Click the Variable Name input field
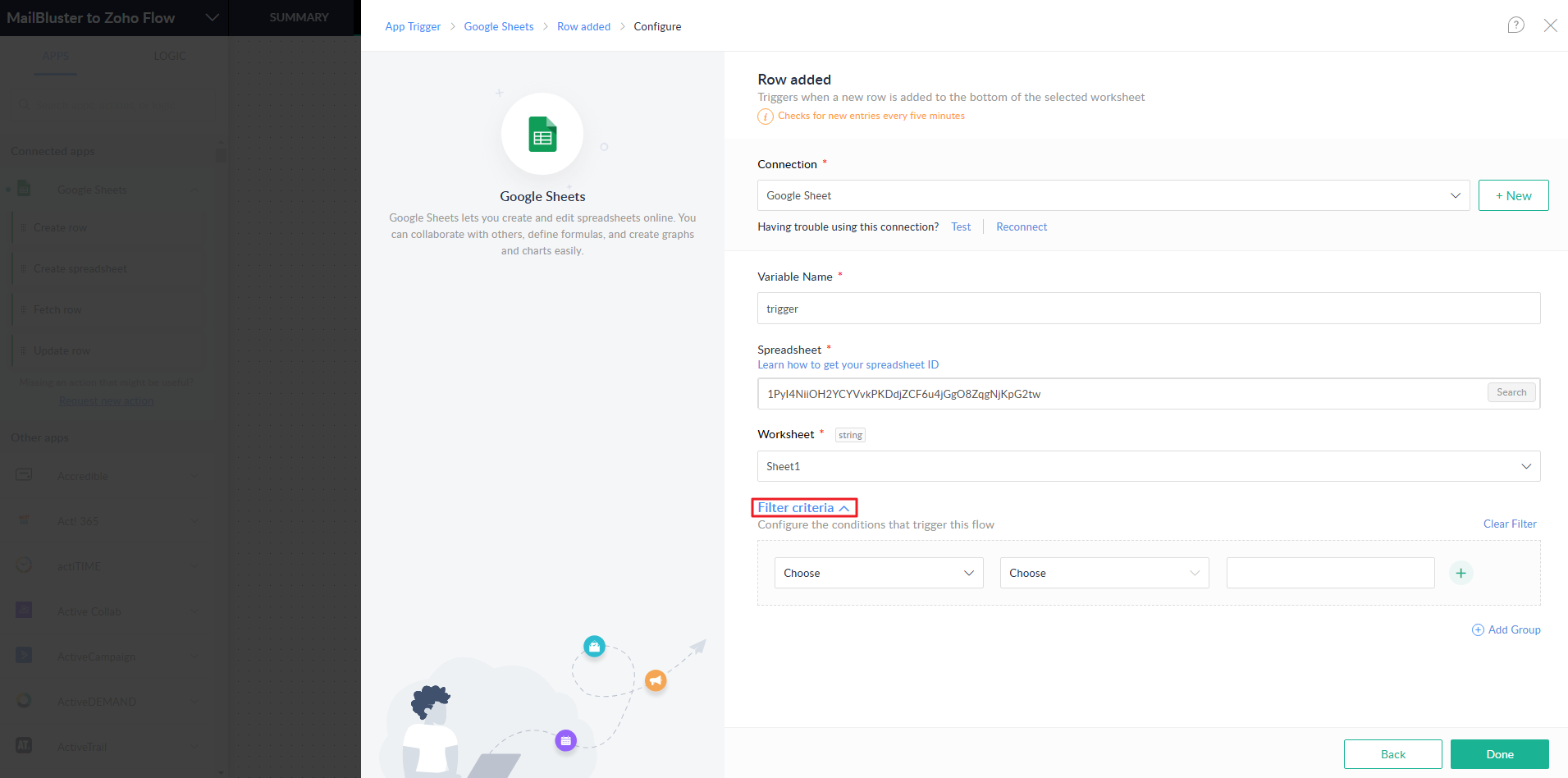1568x778 pixels. tap(1148, 309)
